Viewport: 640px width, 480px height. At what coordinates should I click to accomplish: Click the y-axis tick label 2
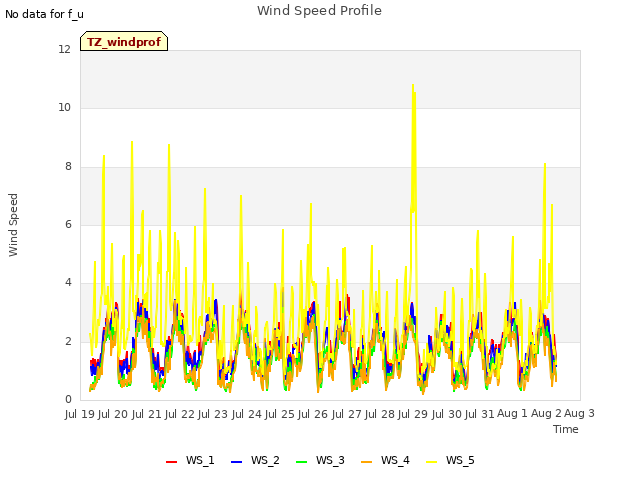click(x=68, y=341)
